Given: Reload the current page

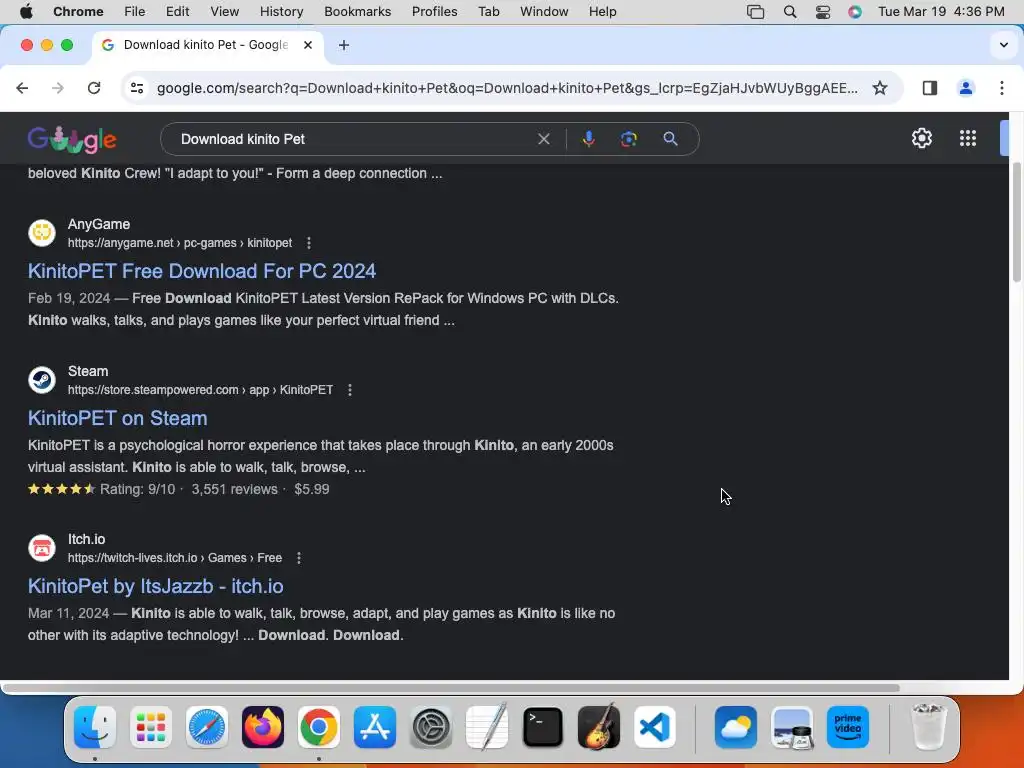Looking at the screenshot, I should click(94, 88).
